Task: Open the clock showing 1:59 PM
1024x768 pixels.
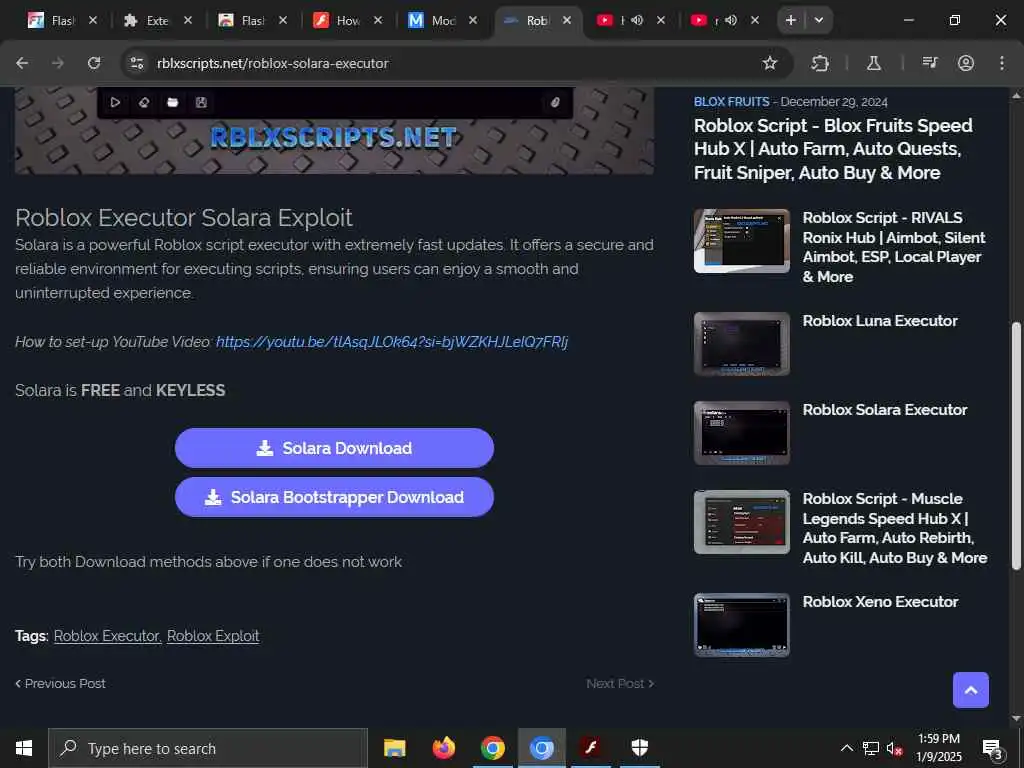Action: coord(938,748)
